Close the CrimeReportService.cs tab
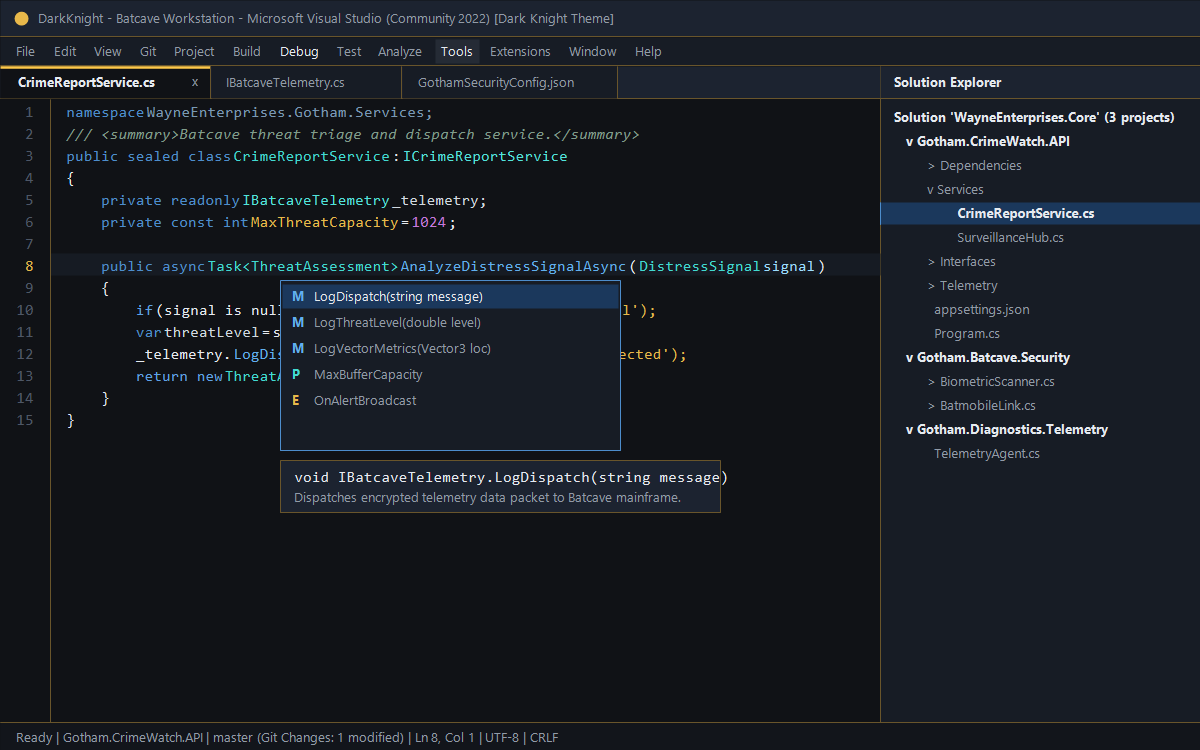The image size is (1200, 750). (x=195, y=83)
